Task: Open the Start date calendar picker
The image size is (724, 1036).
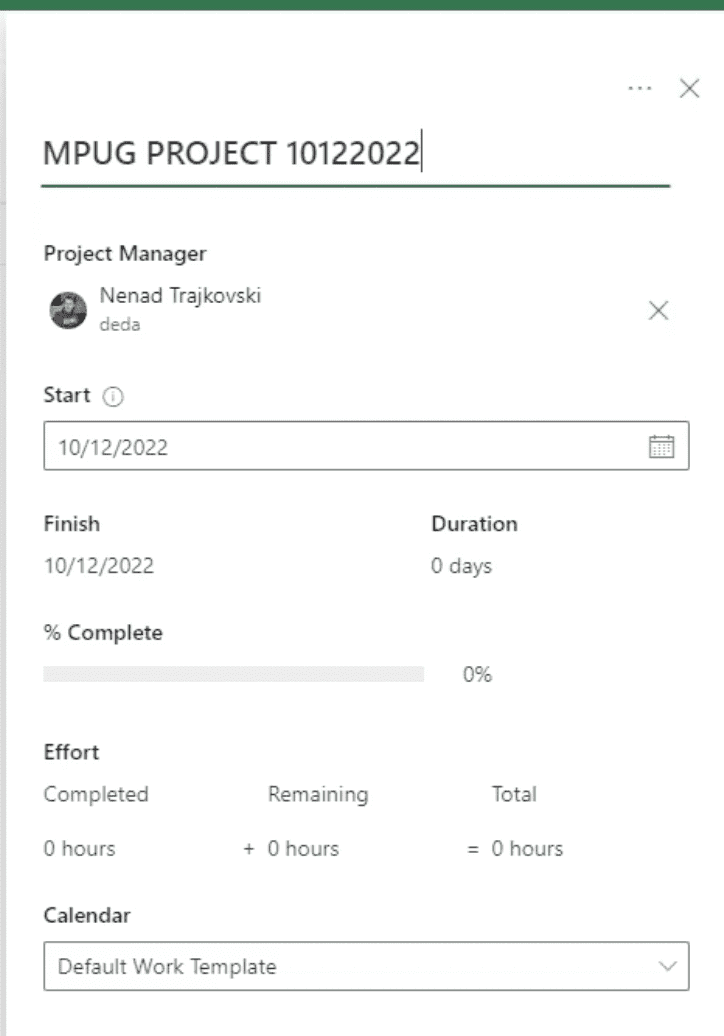Action: click(661, 447)
